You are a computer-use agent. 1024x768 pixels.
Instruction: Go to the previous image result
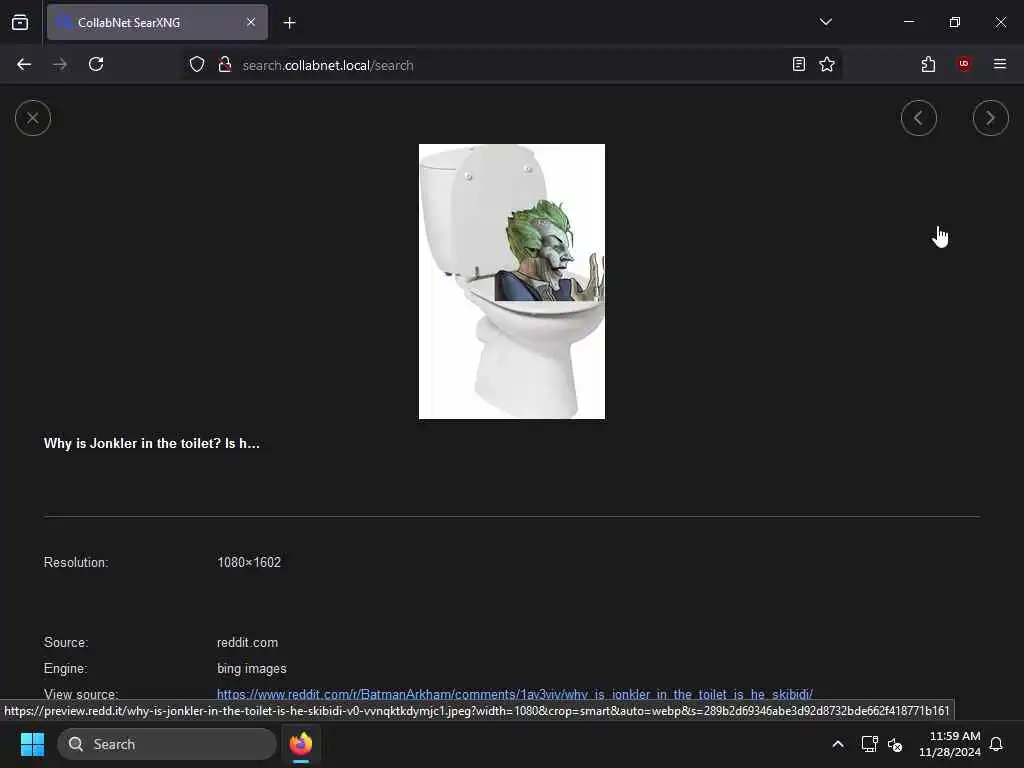tap(918, 118)
